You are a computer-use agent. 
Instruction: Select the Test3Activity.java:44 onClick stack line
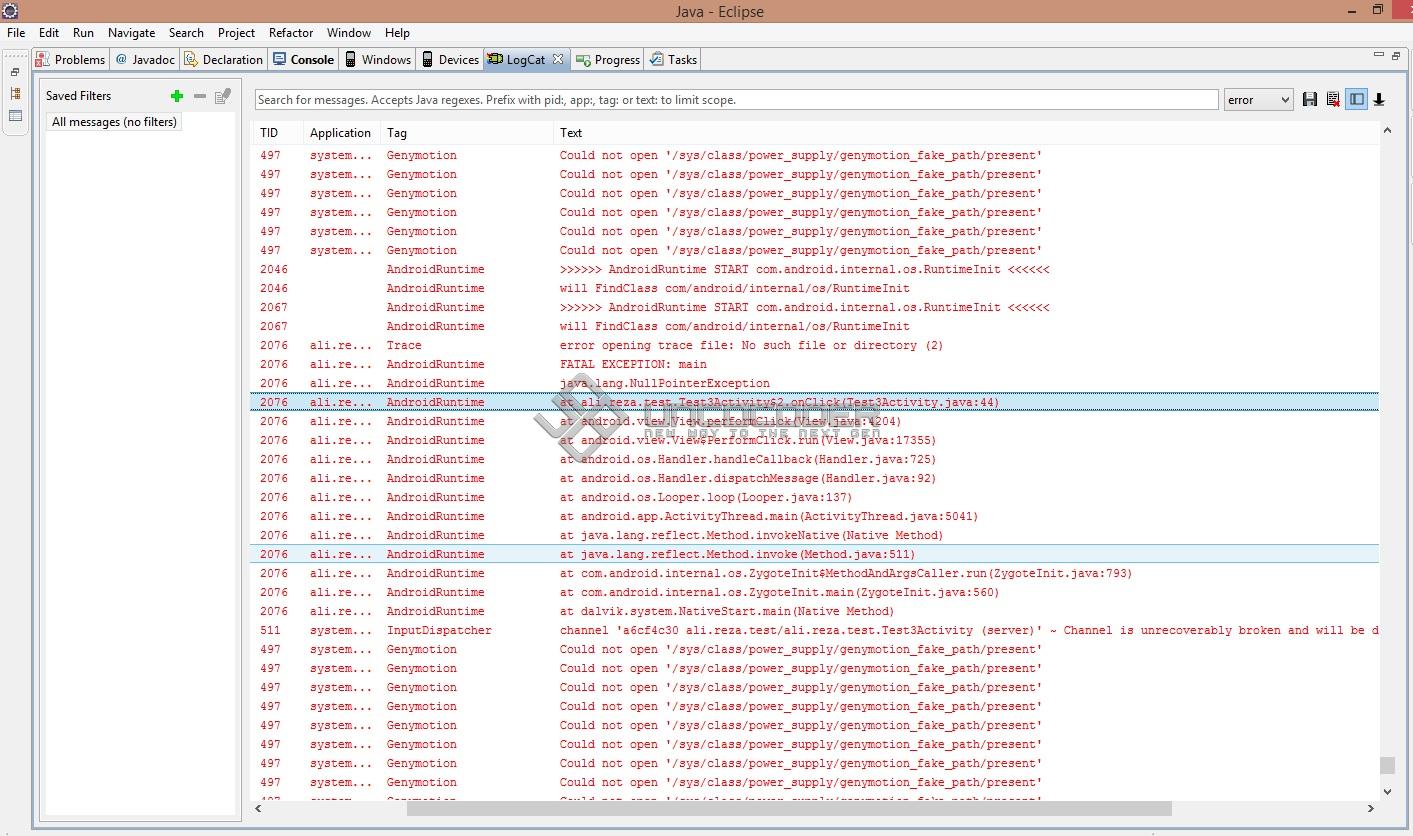tap(815, 402)
